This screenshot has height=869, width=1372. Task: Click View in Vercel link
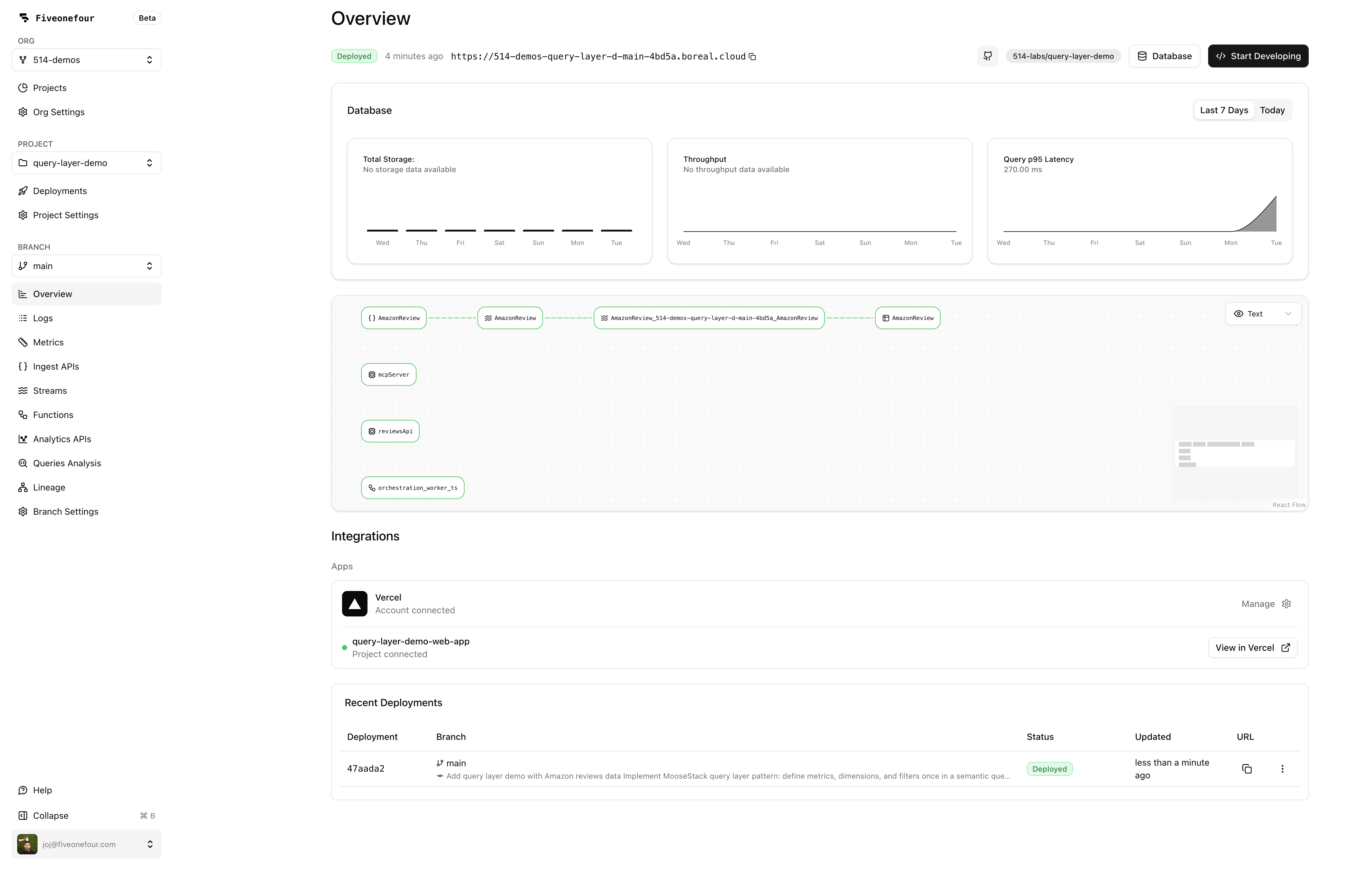[x=1252, y=648]
